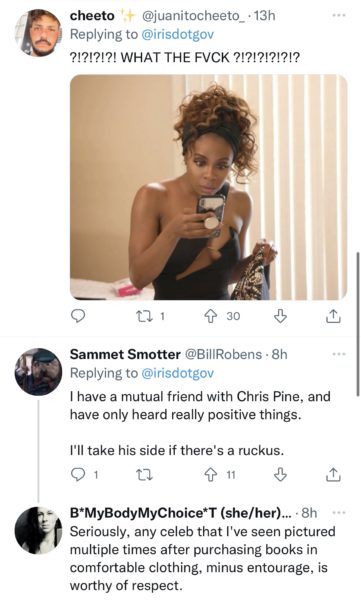The image size is (361, 600).
Task: Click the vertical scrollbar on the right
Action: [x=358, y=324]
